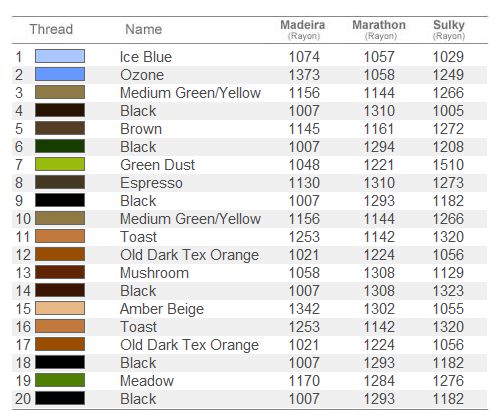Click the Meadow green swatch in row 19
The image size is (500, 420).
(60, 380)
